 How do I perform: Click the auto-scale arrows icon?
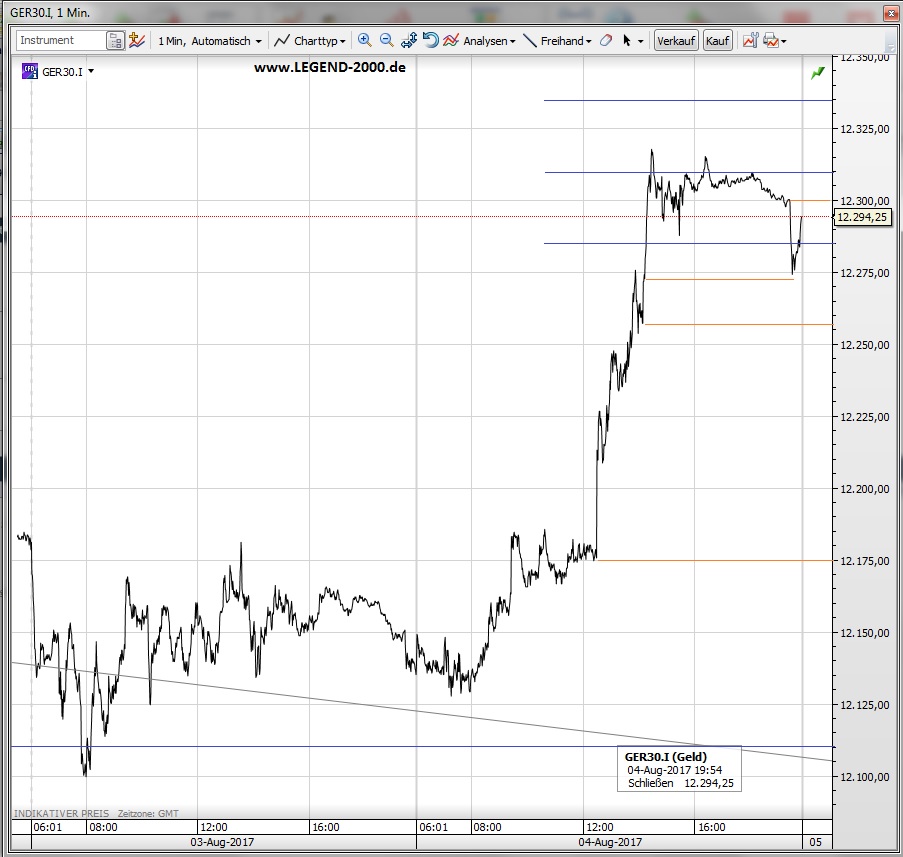click(x=409, y=40)
